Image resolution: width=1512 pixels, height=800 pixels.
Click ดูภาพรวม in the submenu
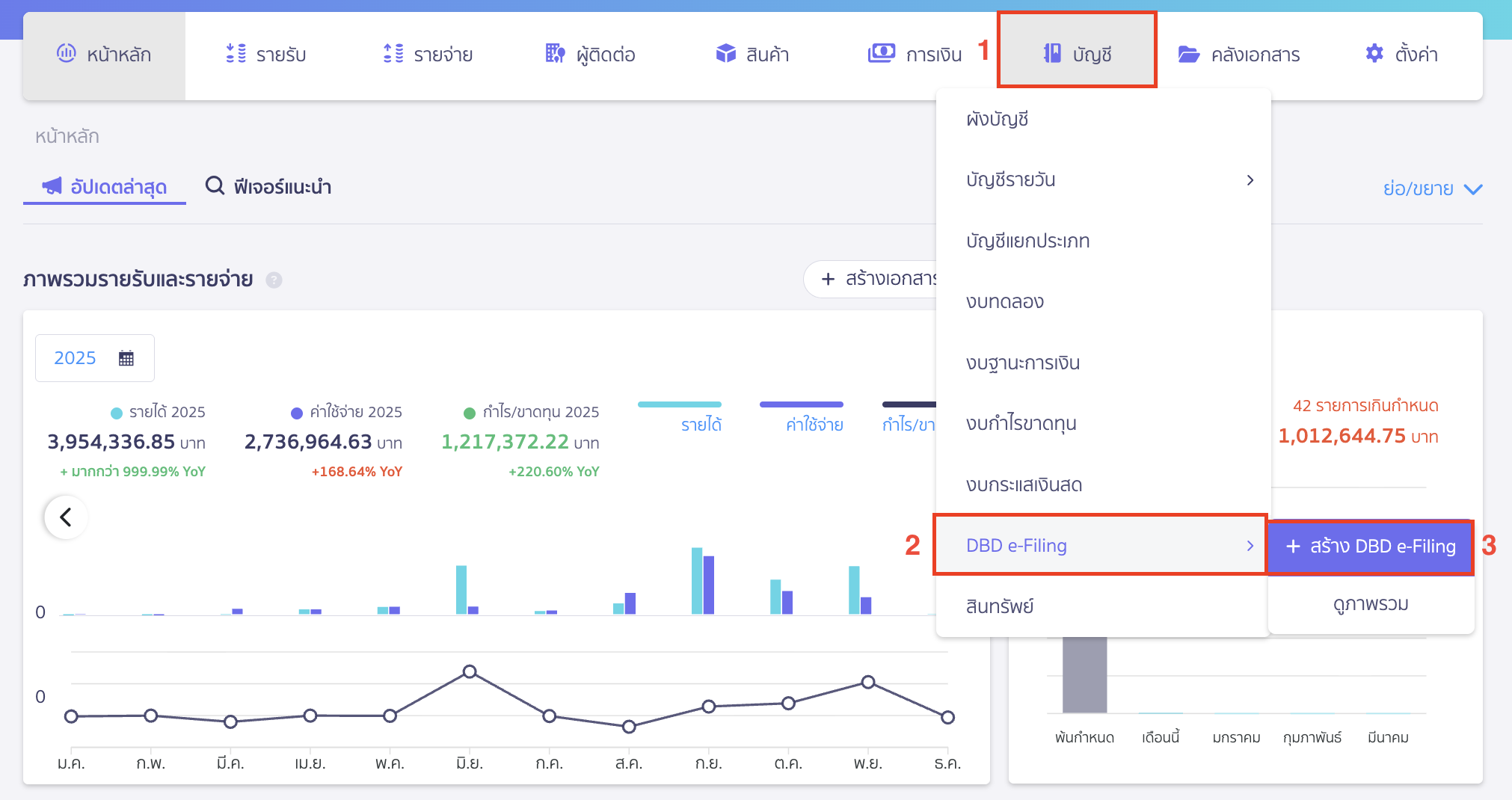pos(1371,604)
